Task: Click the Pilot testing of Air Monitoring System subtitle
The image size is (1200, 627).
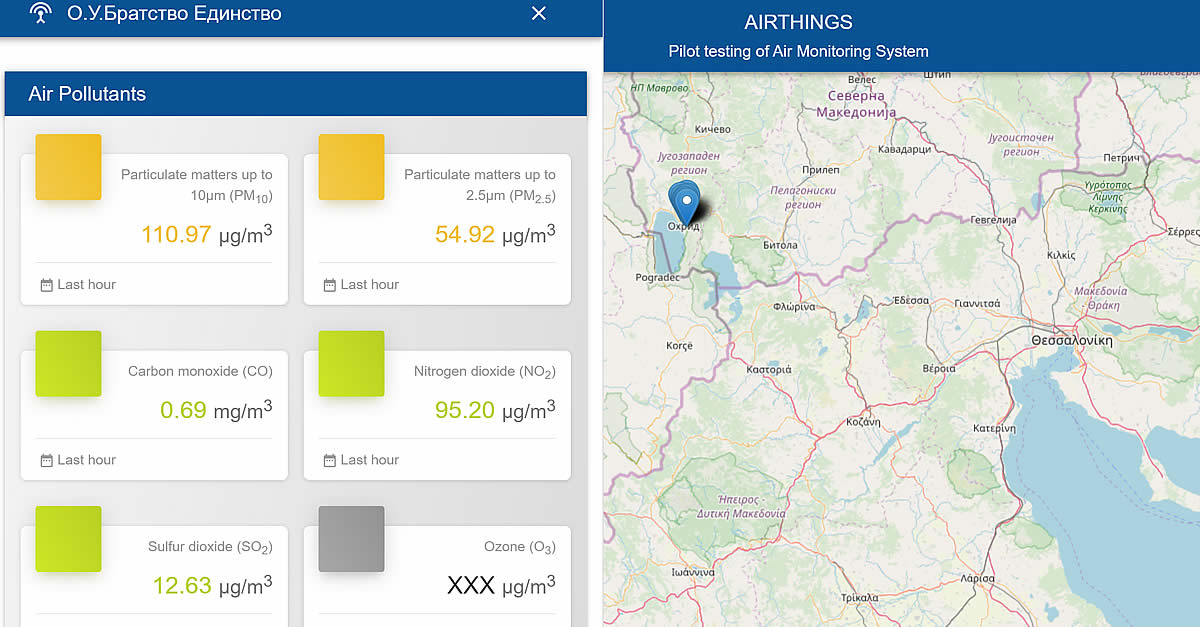Action: [x=799, y=51]
